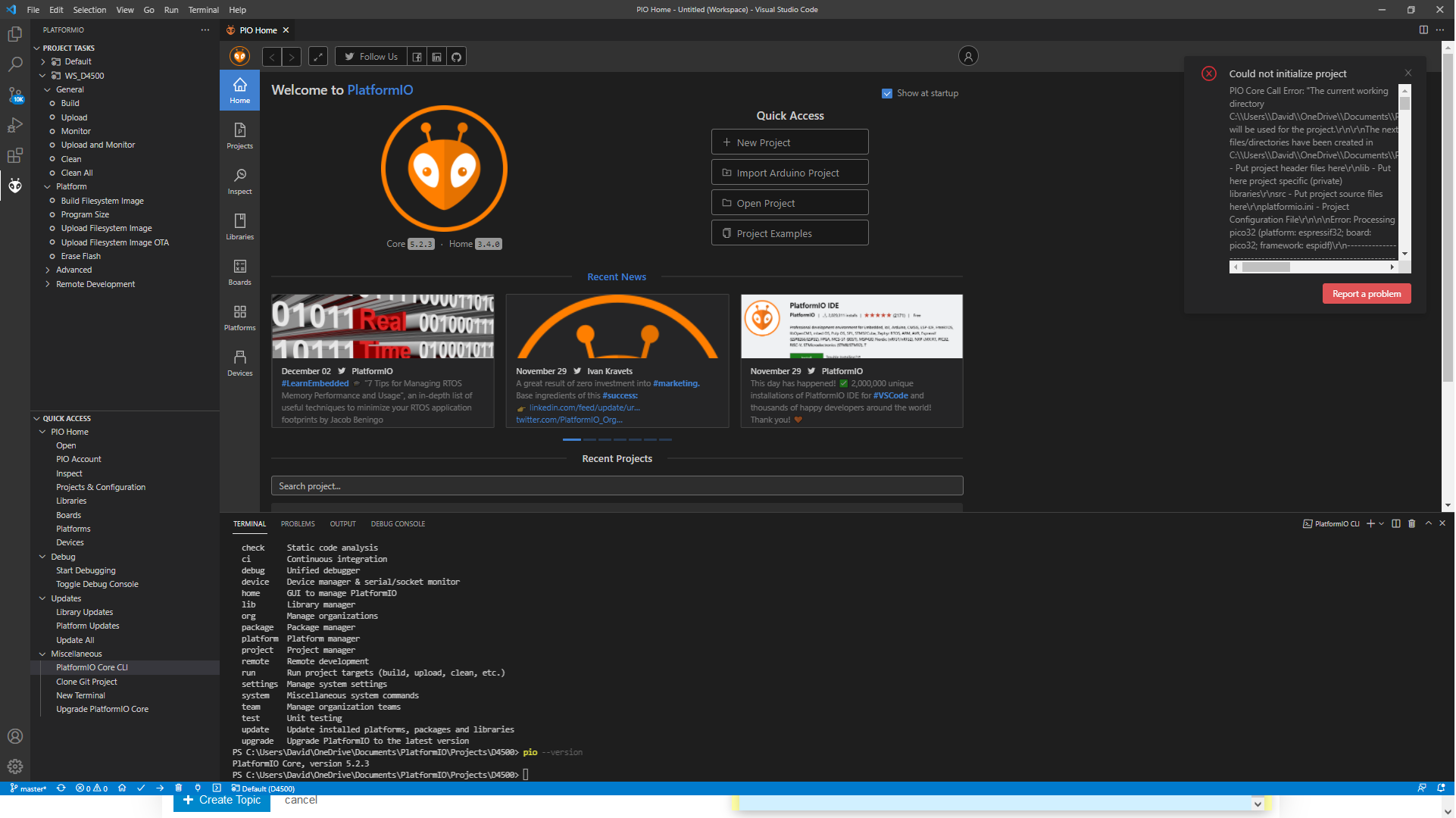Click PlatformIO Clean trash in status bar
Image resolution: width=1456 pixels, height=818 pixels.
(x=179, y=788)
